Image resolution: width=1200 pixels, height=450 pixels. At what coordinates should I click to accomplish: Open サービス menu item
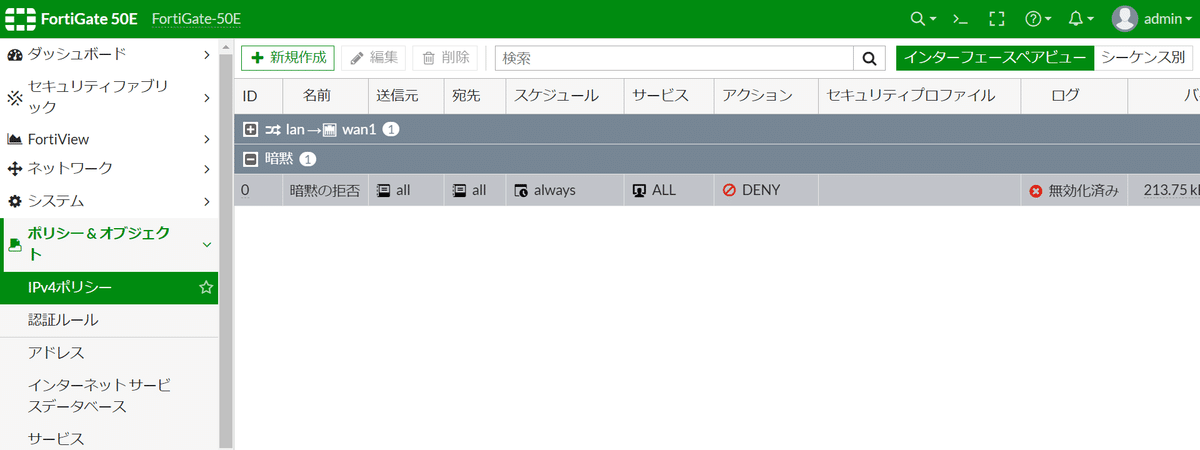click(109, 438)
